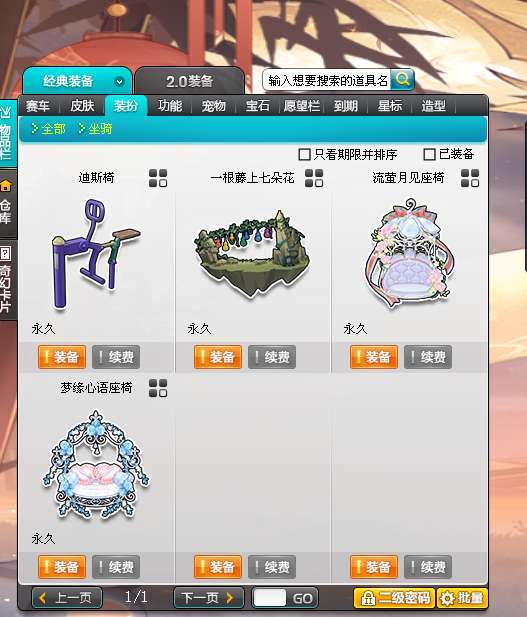The width and height of the screenshot is (527, 617).
Task: Expand the 经典装备 dropdown arrow
Action: coord(119,82)
